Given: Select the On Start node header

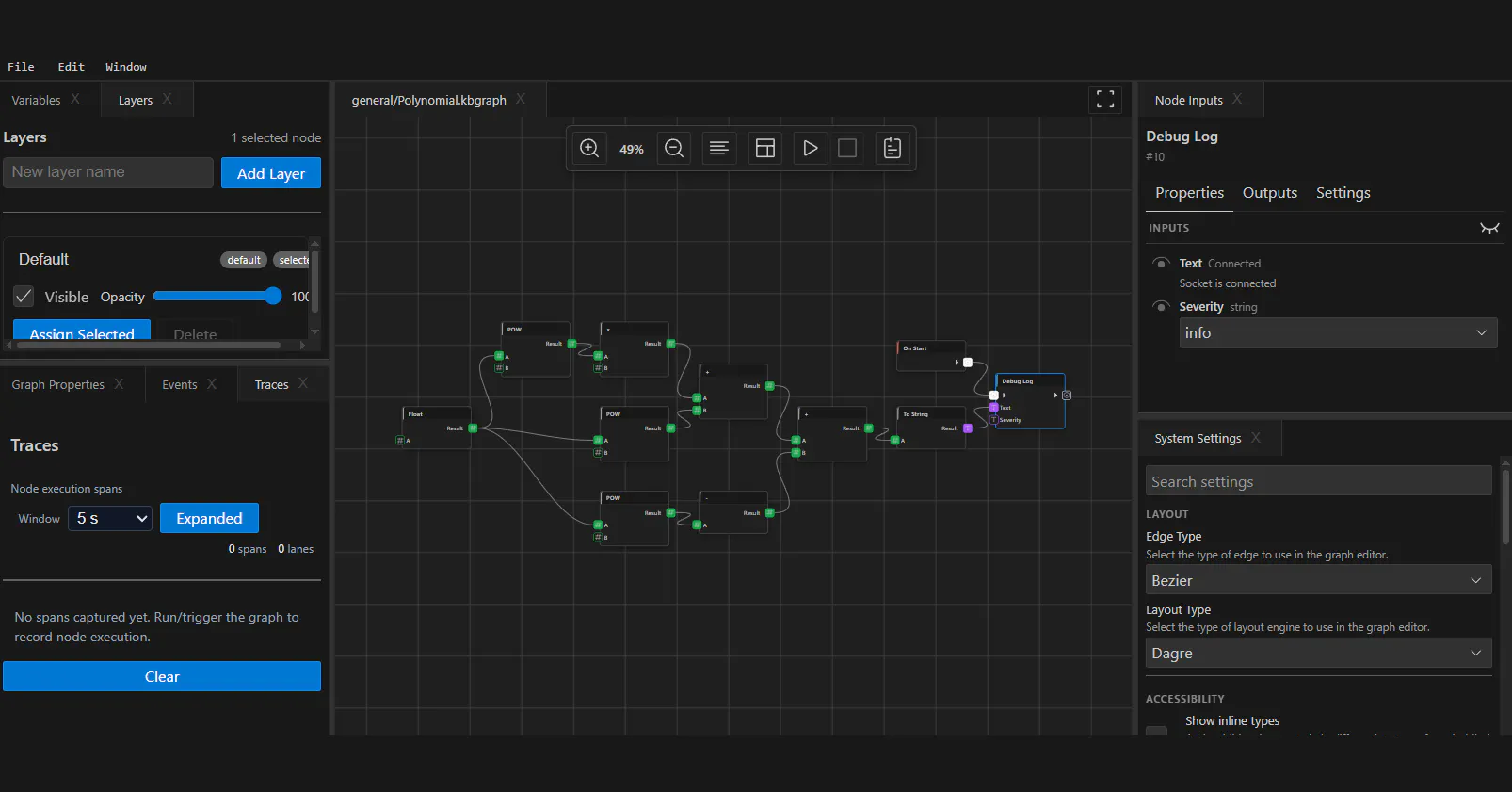Looking at the screenshot, I should click(931, 348).
